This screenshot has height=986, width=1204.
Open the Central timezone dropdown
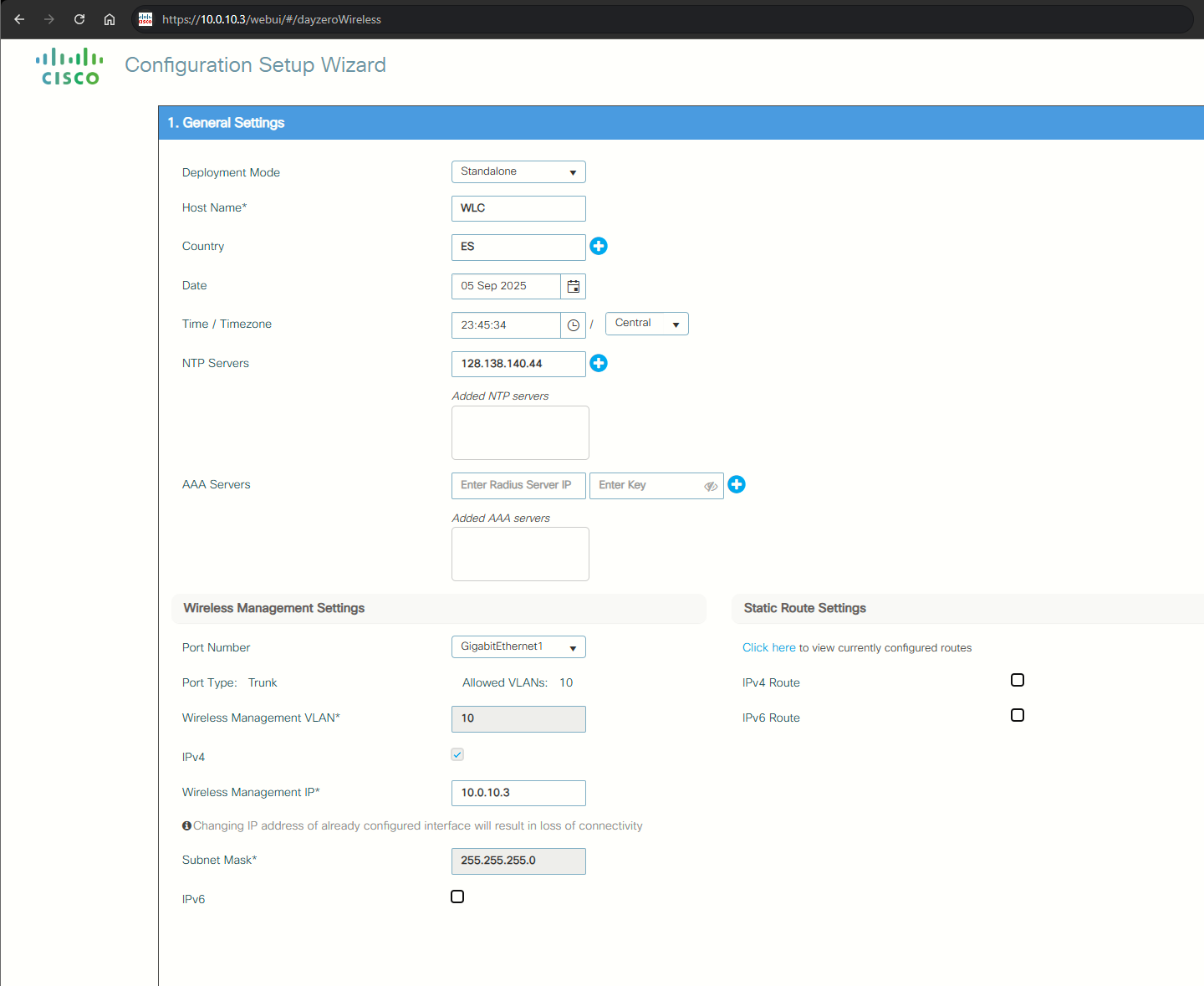(x=647, y=324)
